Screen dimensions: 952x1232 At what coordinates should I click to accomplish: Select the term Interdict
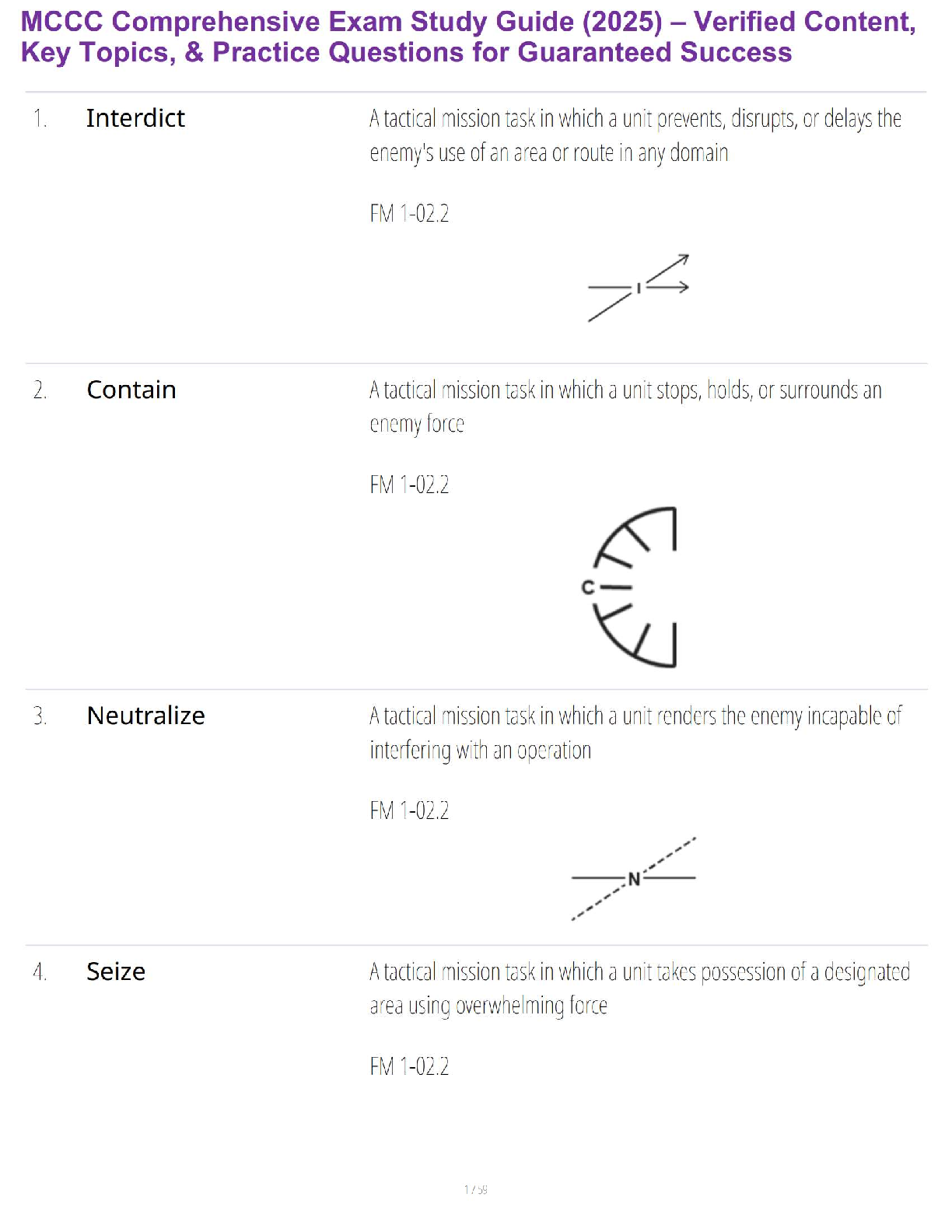(135, 118)
